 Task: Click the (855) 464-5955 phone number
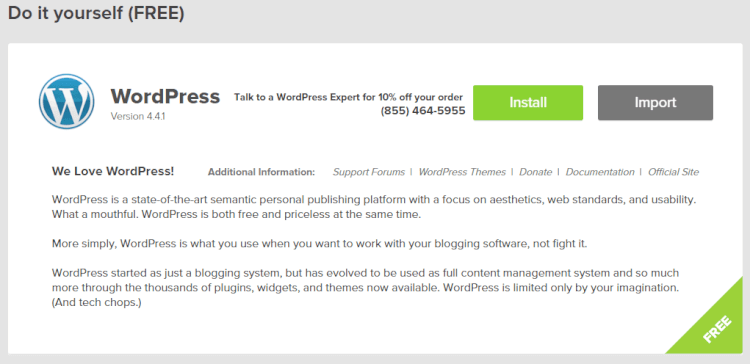[423, 111]
